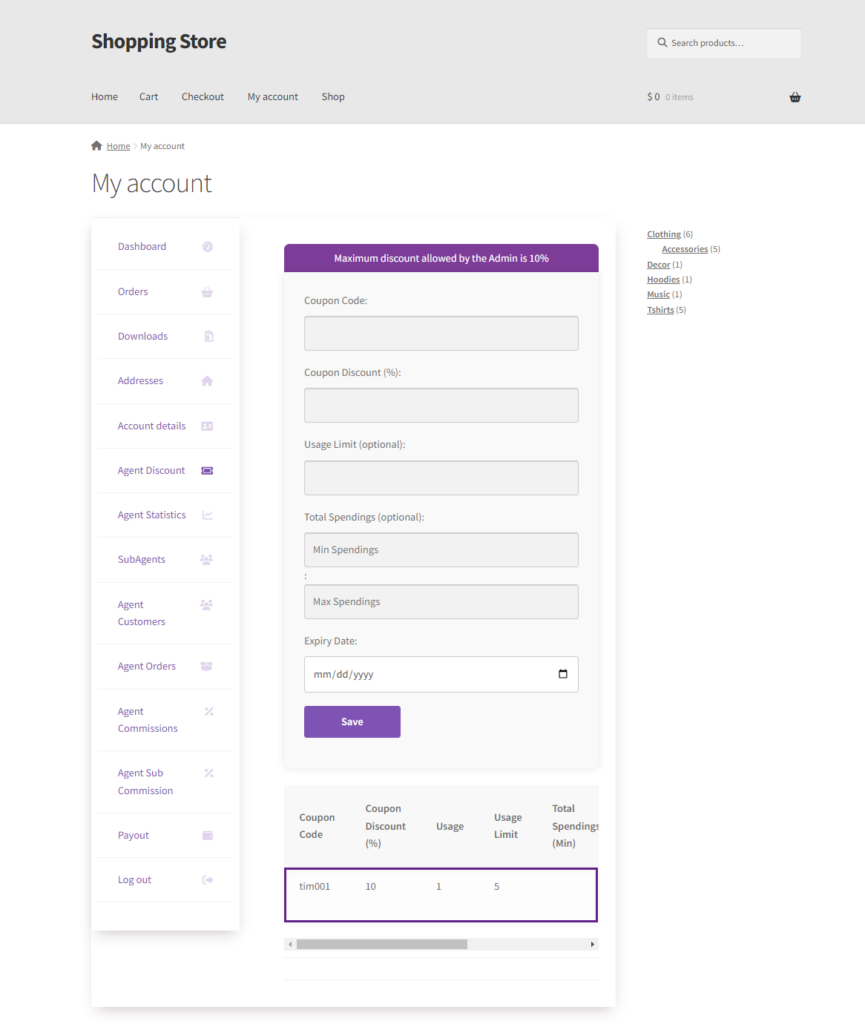
Task: Focus the Usage Limit input field
Action: 441,477
